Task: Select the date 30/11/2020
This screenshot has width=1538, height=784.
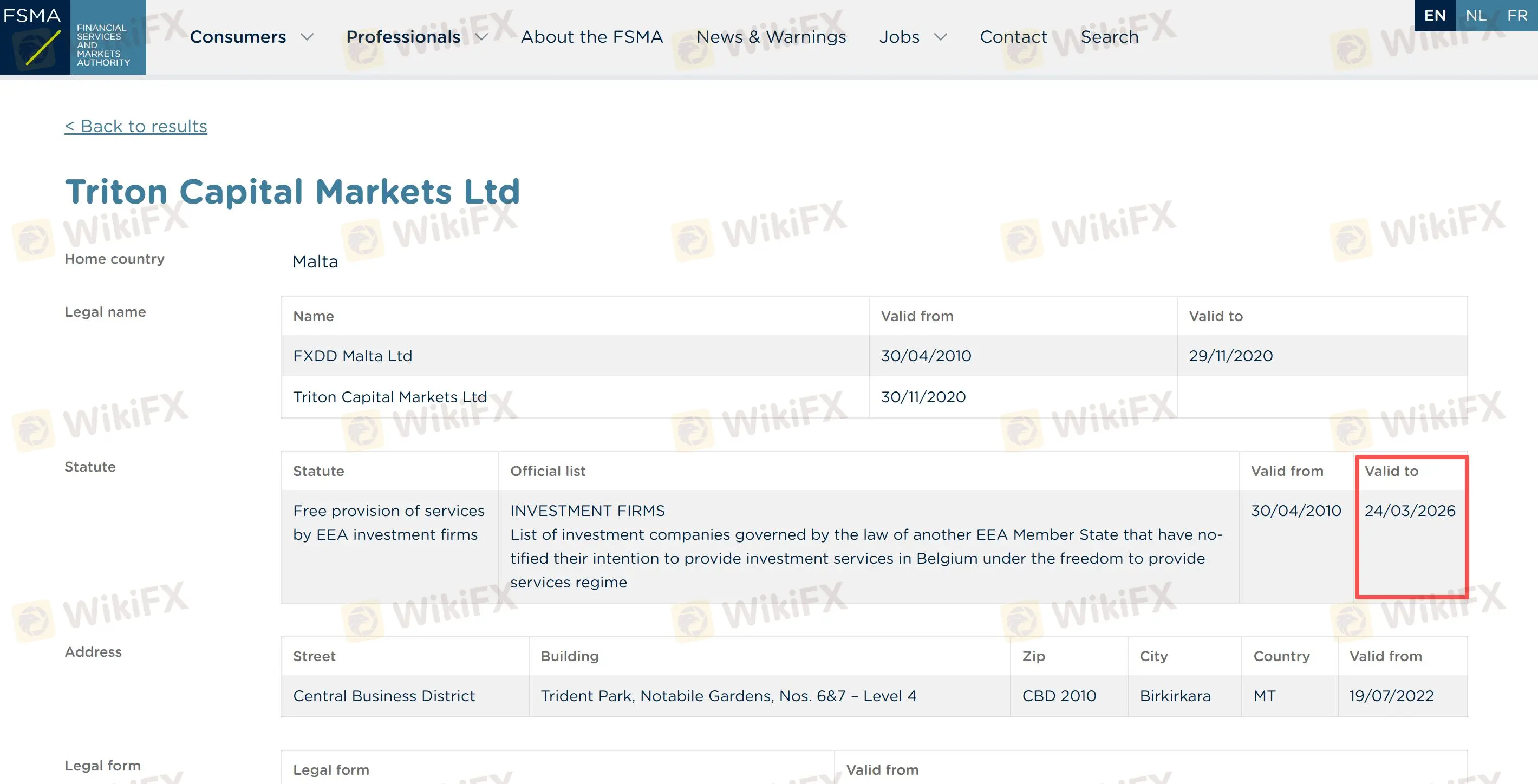Action: (923, 397)
